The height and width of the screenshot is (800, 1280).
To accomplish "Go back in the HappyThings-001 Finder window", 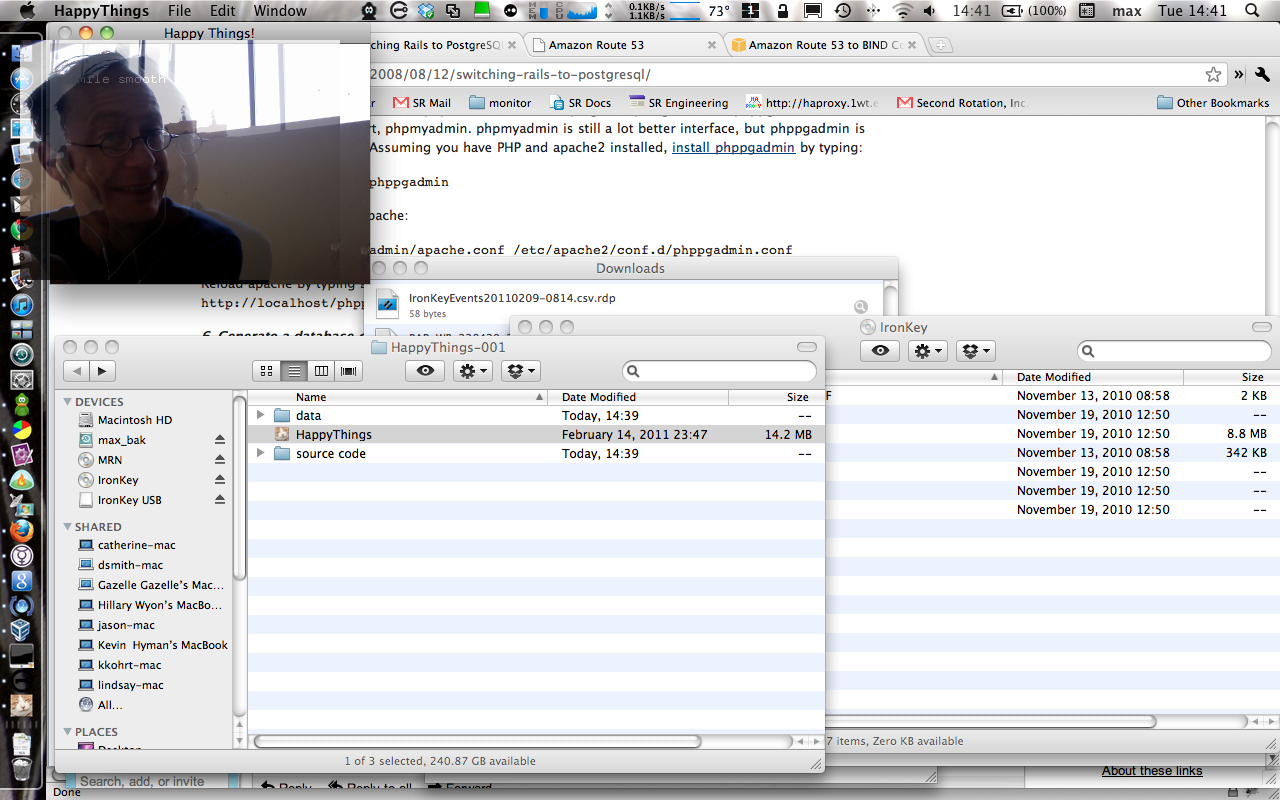I will coord(76,371).
